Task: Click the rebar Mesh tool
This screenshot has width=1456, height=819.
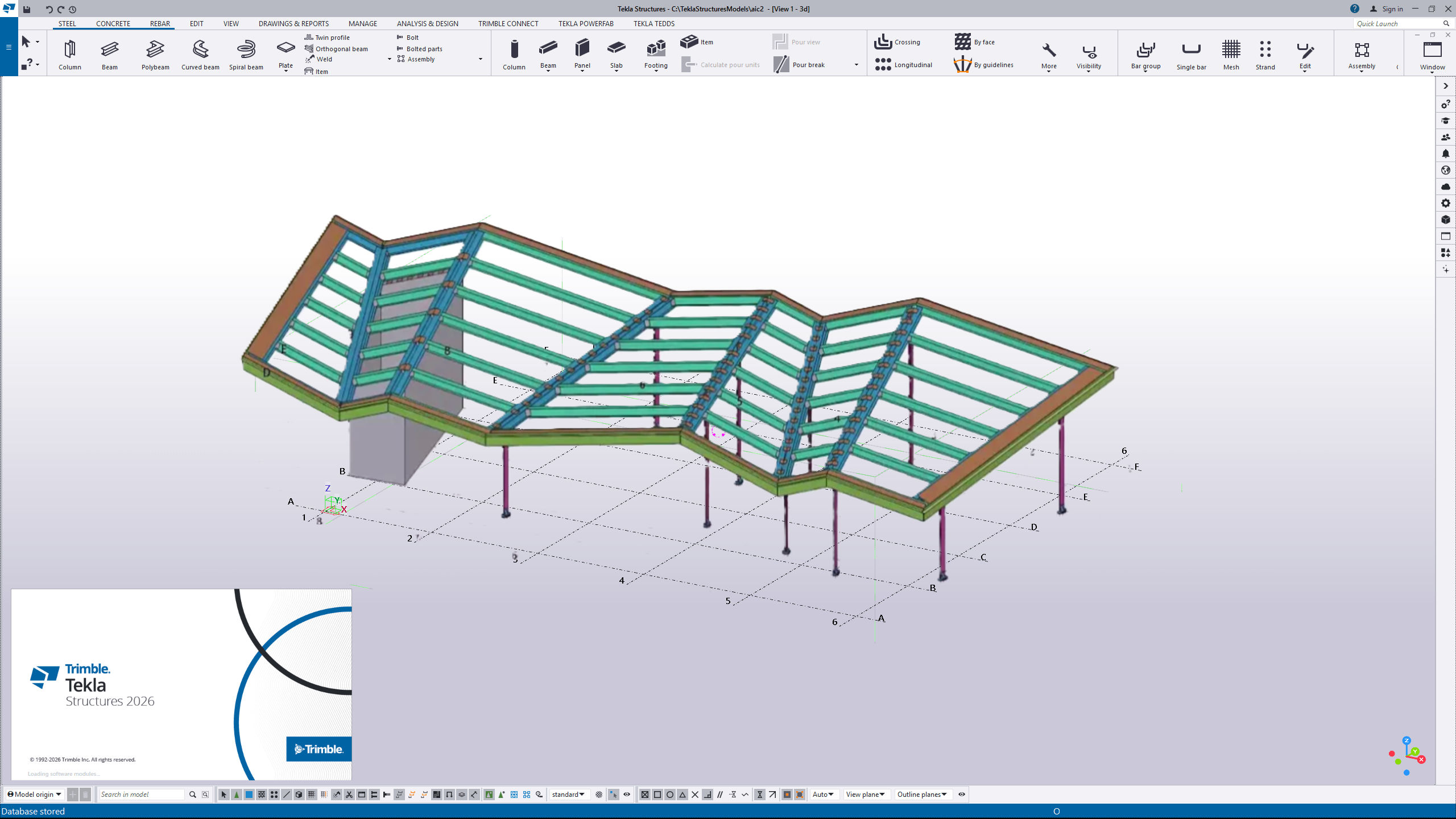Action: click(x=1231, y=55)
